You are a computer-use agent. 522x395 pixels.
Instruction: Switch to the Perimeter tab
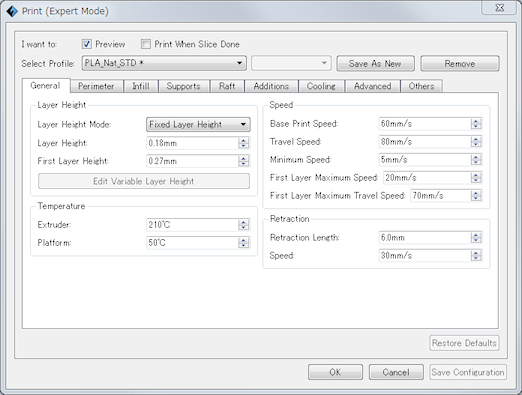[96, 86]
